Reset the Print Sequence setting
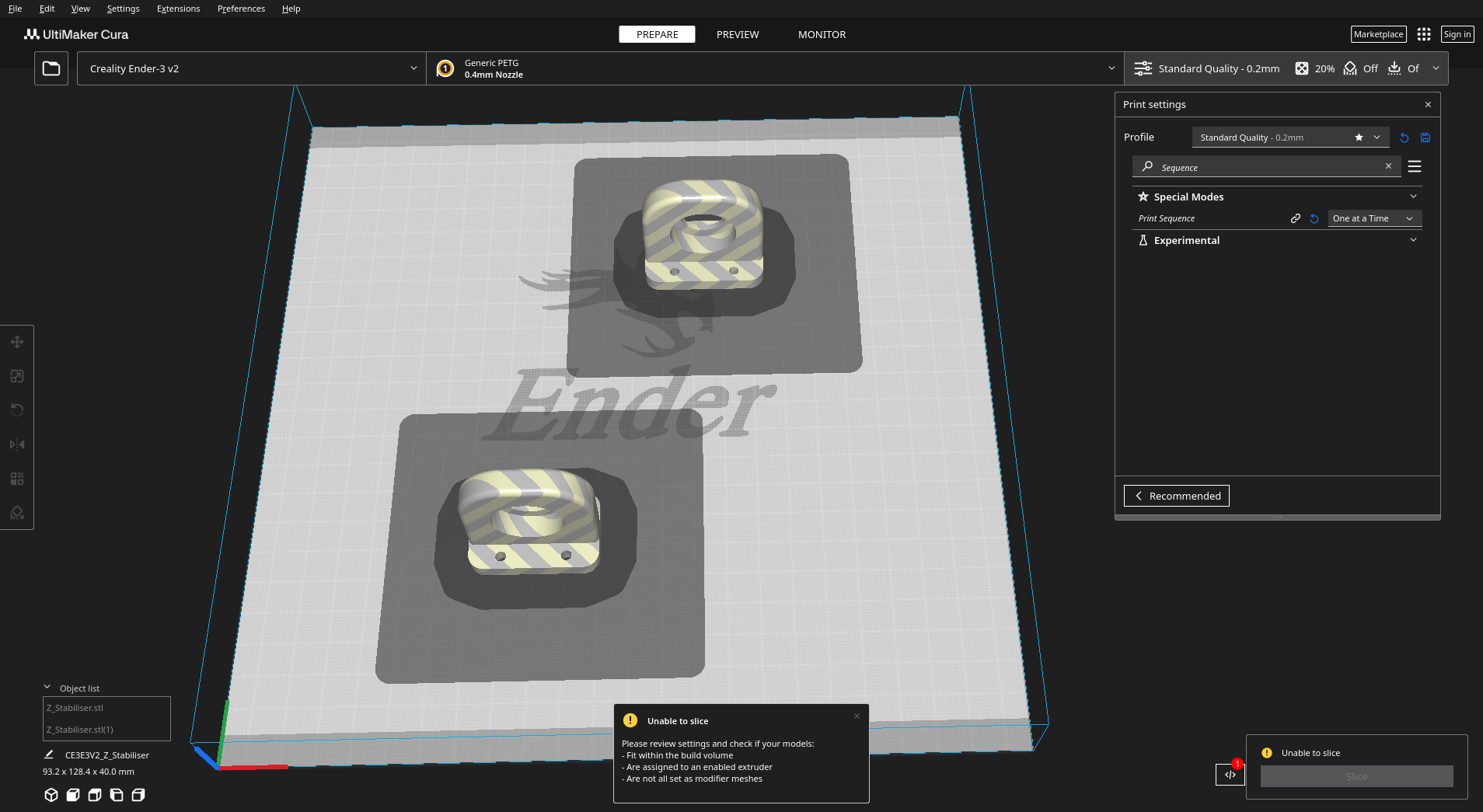The width and height of the screenshot is (1483, 812). pos(1314,218)
